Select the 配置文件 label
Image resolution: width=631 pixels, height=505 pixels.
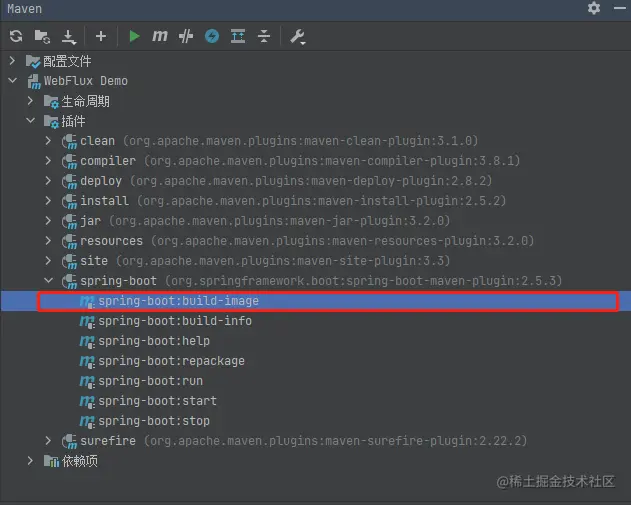click(x=67, y=61)
